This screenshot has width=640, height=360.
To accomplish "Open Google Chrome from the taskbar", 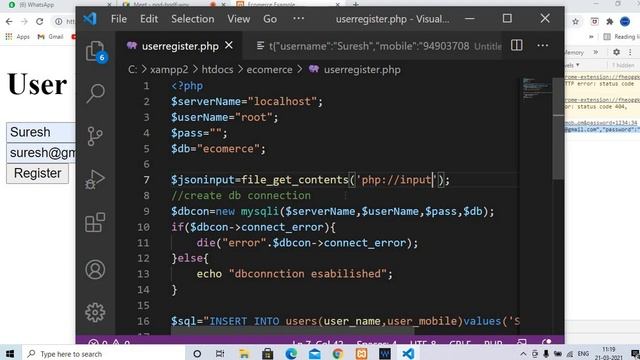I will (338, 353).
